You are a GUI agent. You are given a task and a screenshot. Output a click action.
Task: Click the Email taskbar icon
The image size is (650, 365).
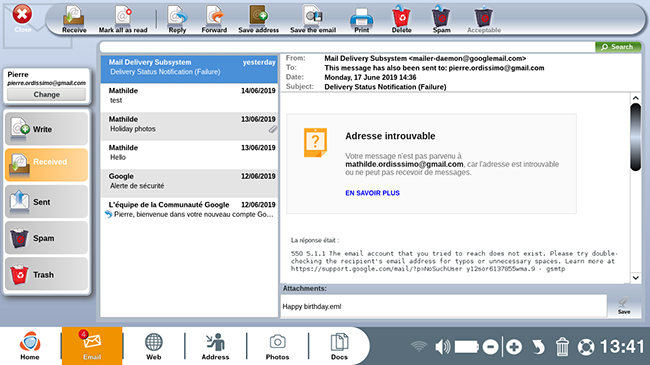click(92, 346)
